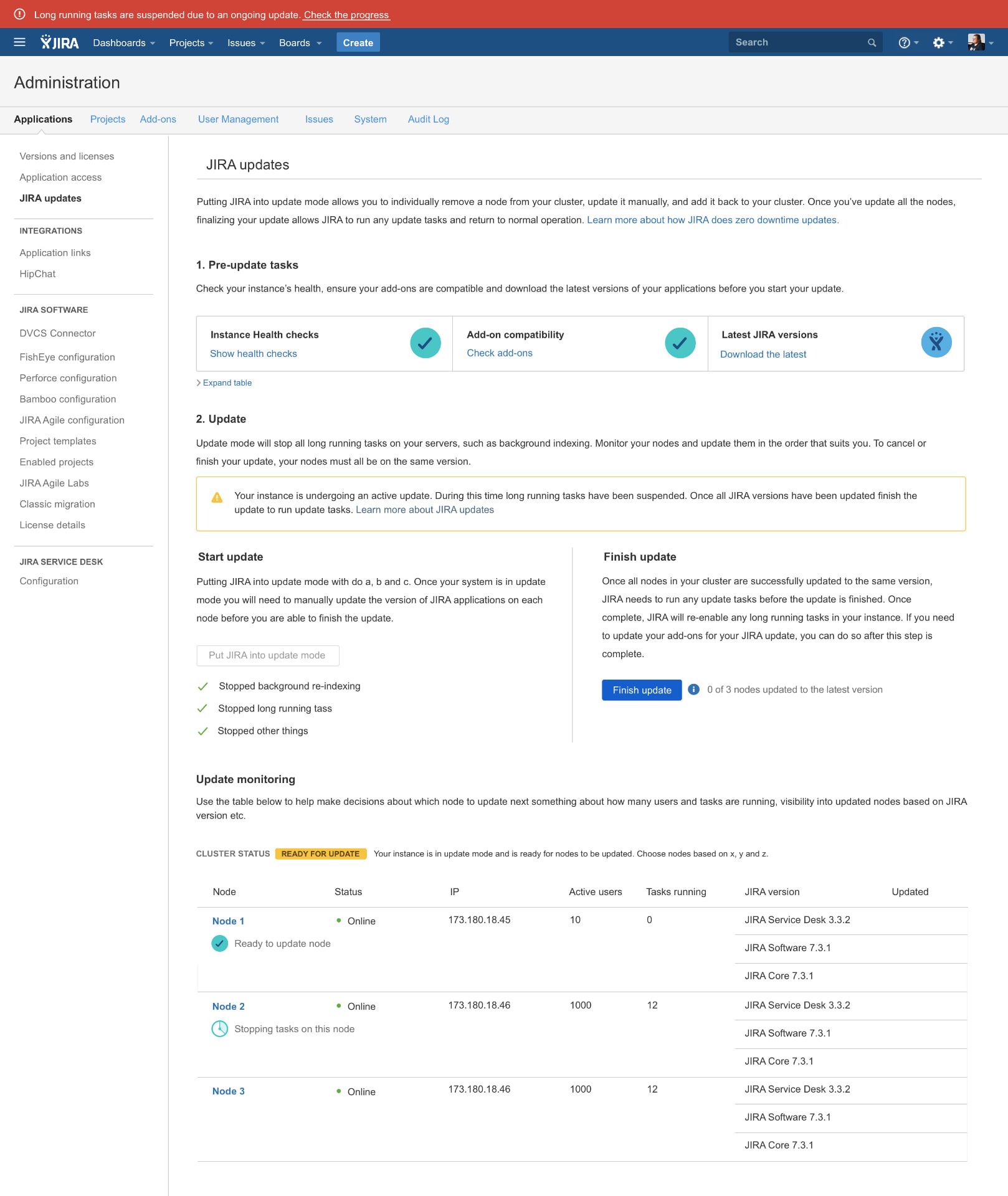Open the administration gear icon

click(943, 42)
